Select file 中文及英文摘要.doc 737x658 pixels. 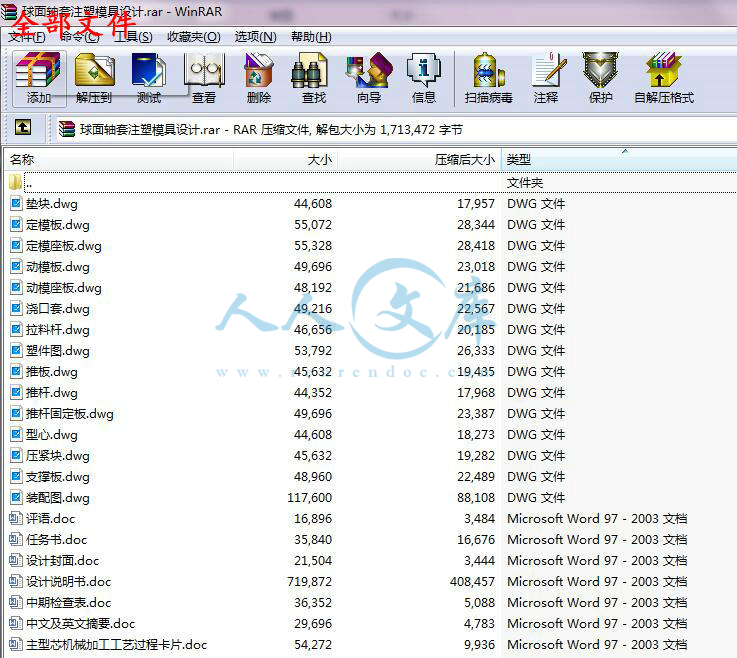pyautogui.click(x=80, y=623)
